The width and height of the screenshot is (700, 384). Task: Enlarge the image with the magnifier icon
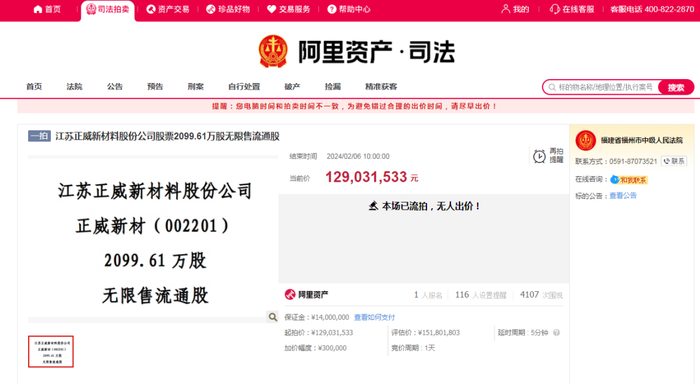(272, 317)
